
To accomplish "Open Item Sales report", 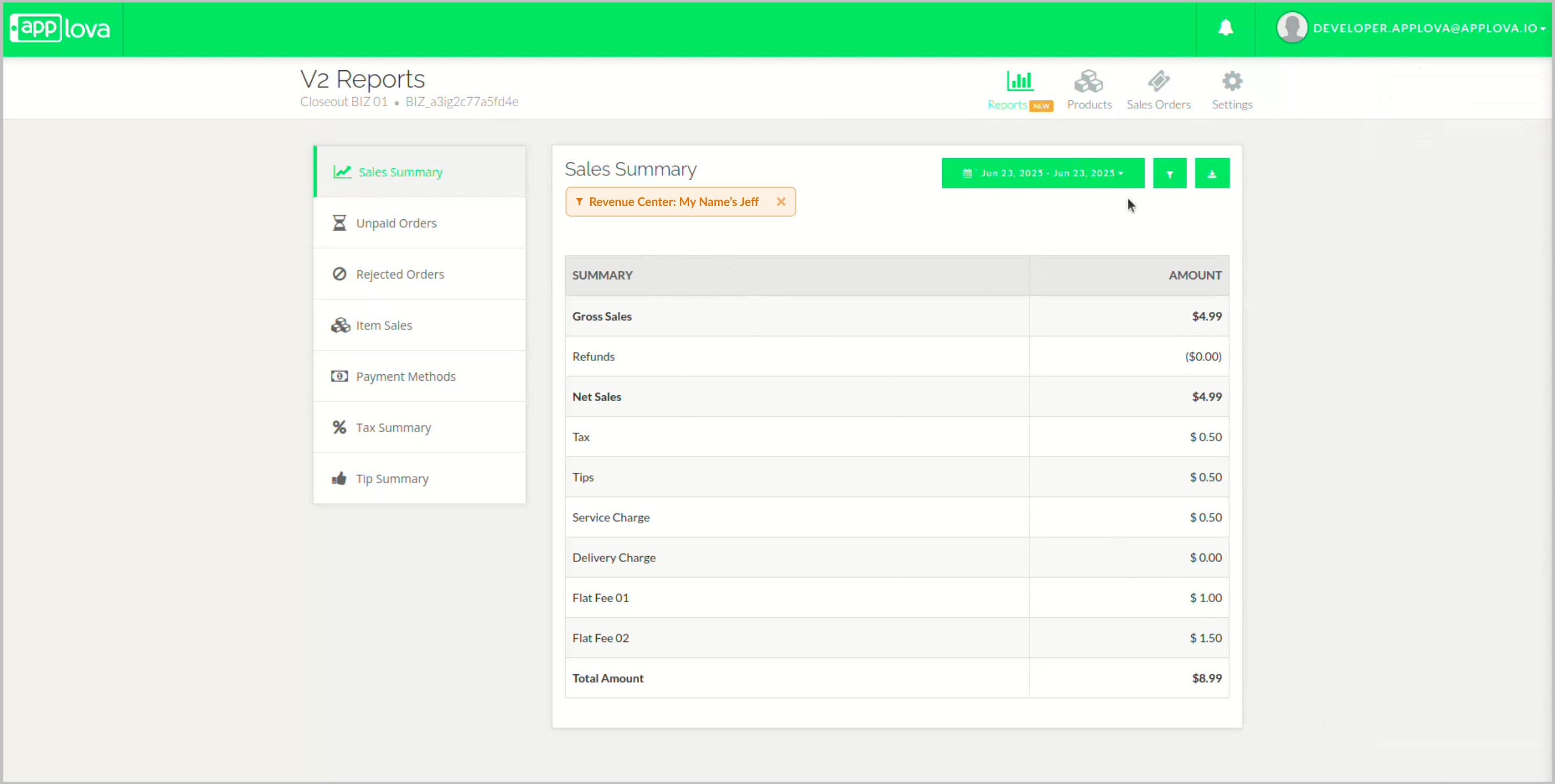I will coord(420,326).
